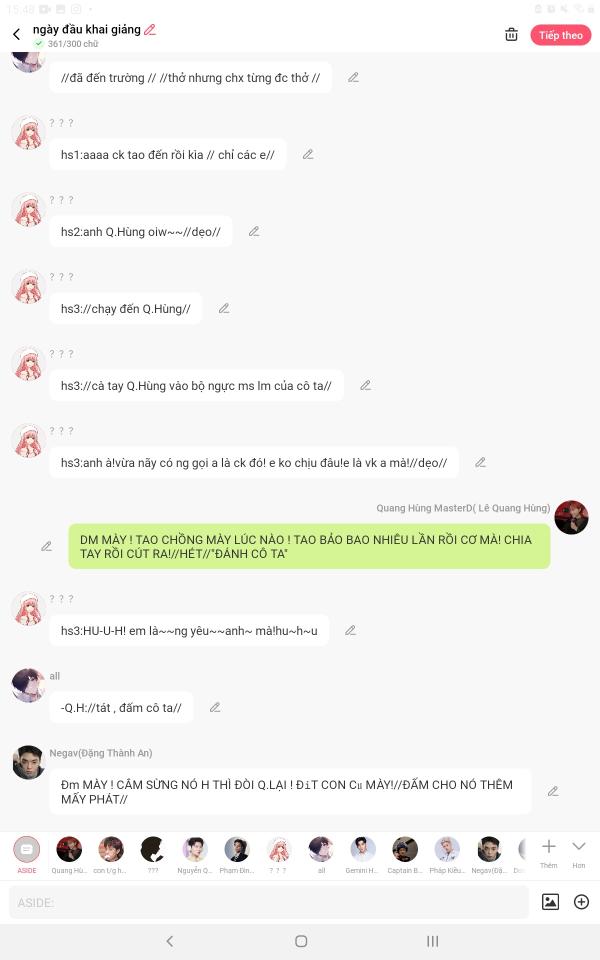600x960 pixels.
Task: Tap the ASIDE text input field
Action: (269, 902)
